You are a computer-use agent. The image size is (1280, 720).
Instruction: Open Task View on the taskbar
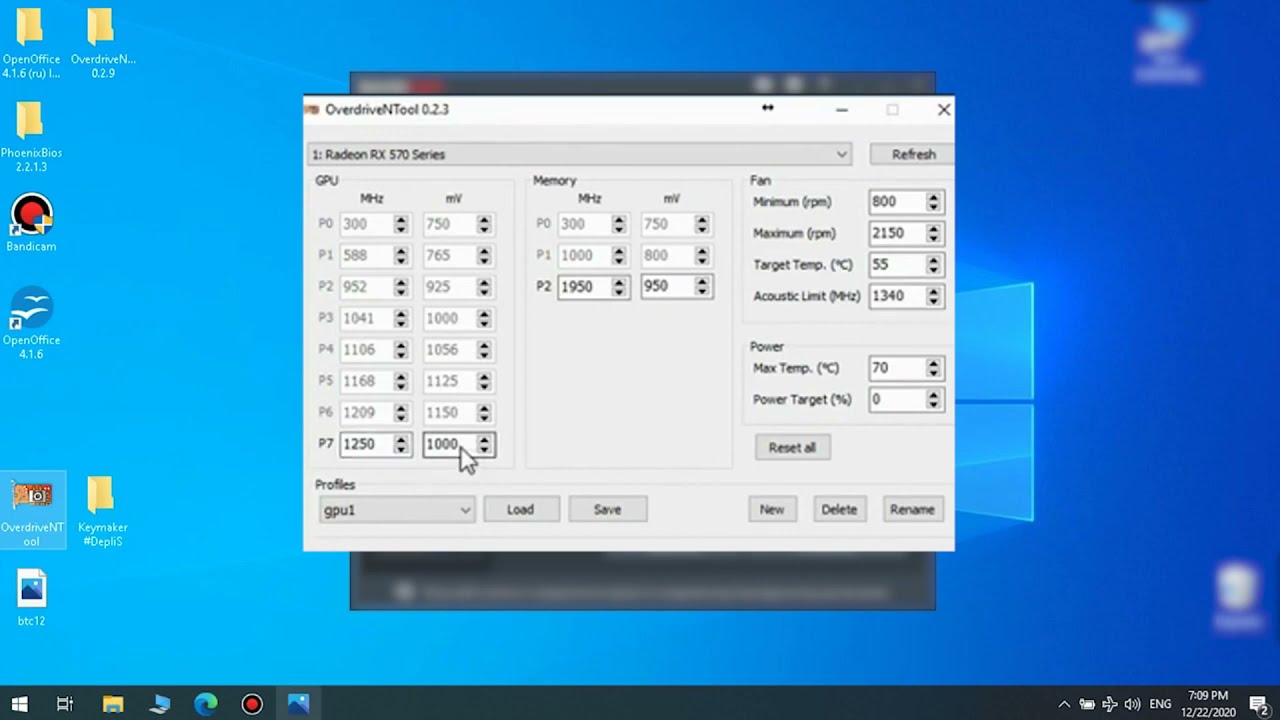point(65,704)
